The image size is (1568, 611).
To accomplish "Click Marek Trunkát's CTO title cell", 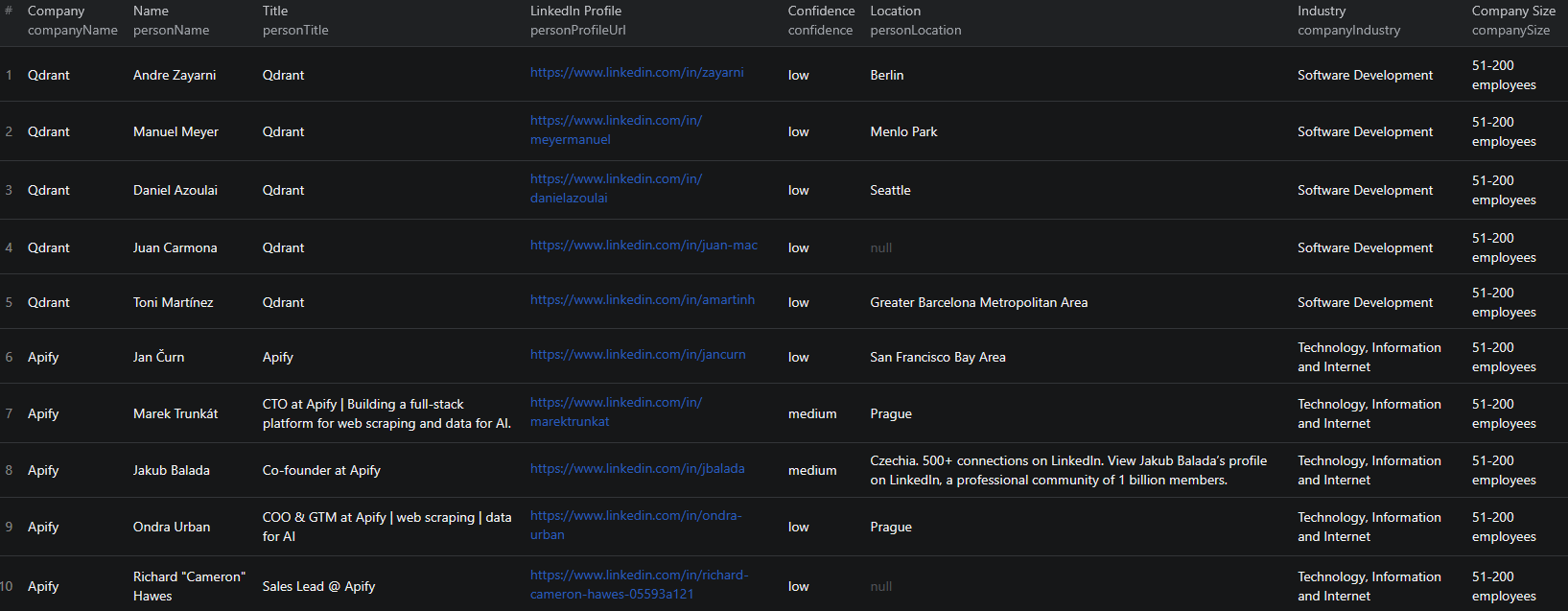I will [386, 413].
